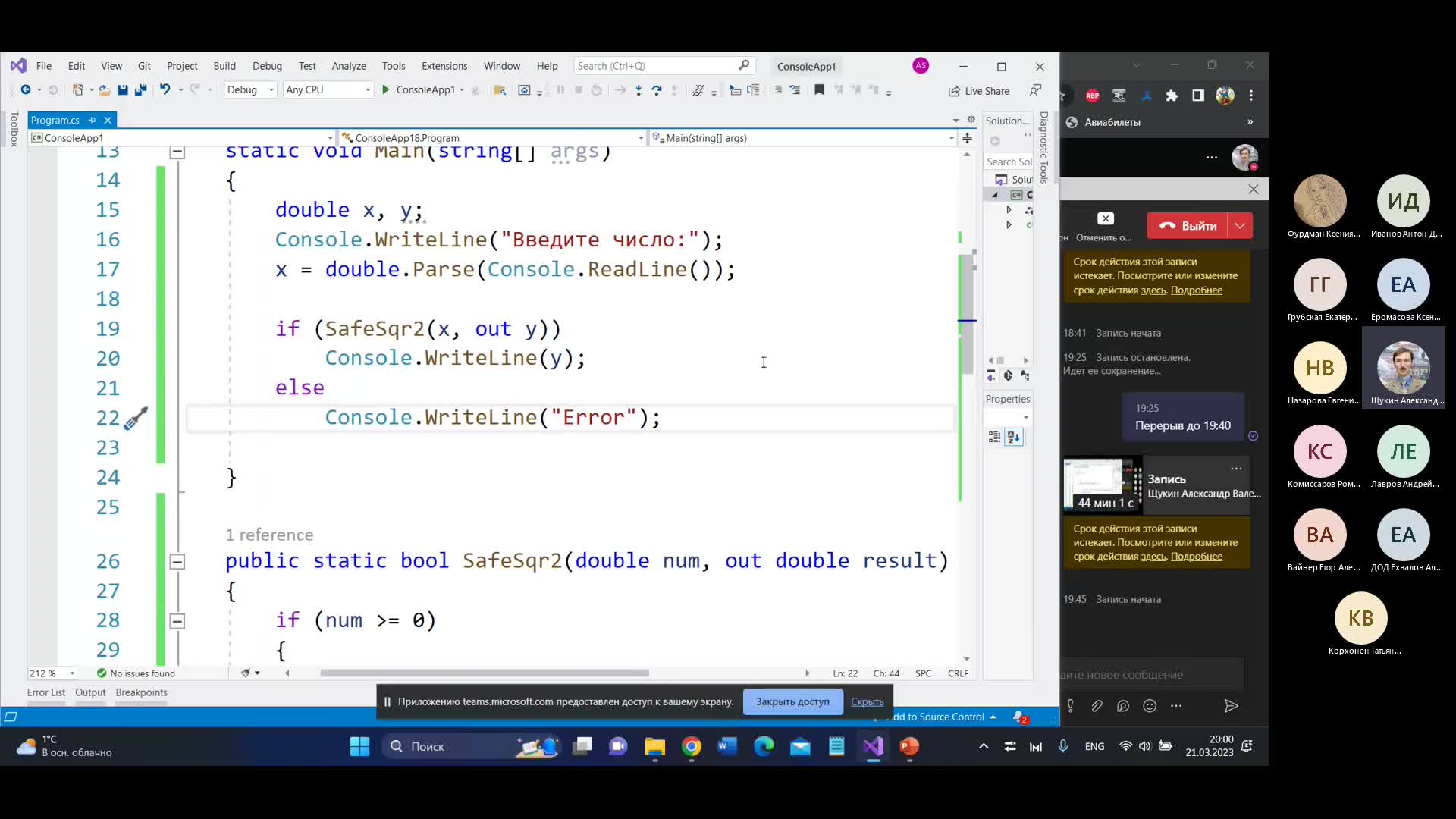1456x819 pixels.
Task: Toggle the Bookmark icon in toolbar
Action: (819, 90)
